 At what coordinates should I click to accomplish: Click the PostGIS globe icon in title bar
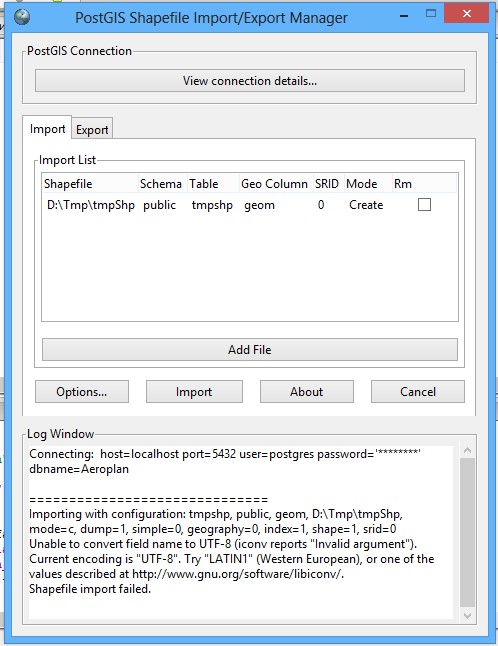21,17
